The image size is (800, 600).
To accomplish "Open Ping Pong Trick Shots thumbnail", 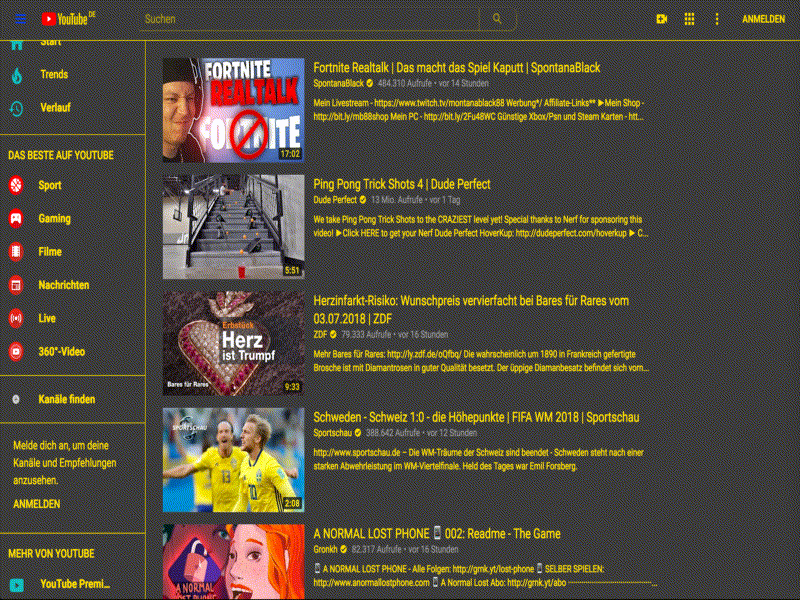I will (234, 227).
